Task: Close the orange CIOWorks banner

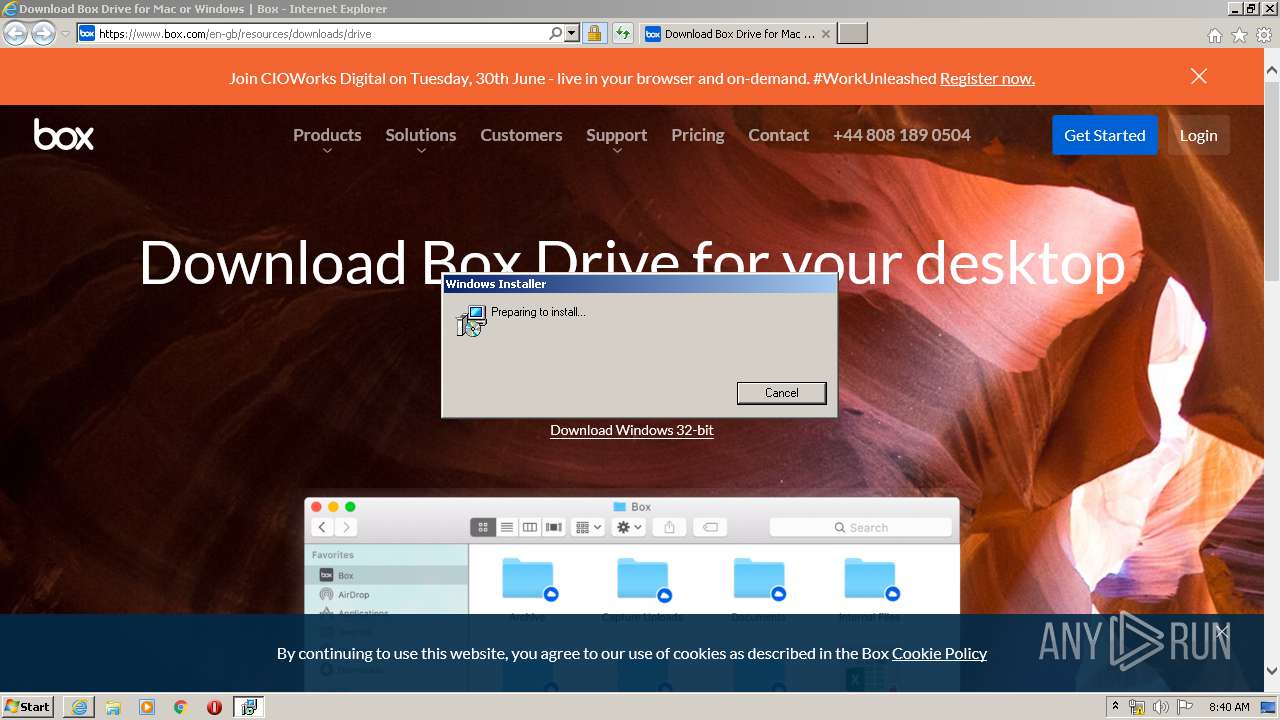Action: coord(1199,76)
